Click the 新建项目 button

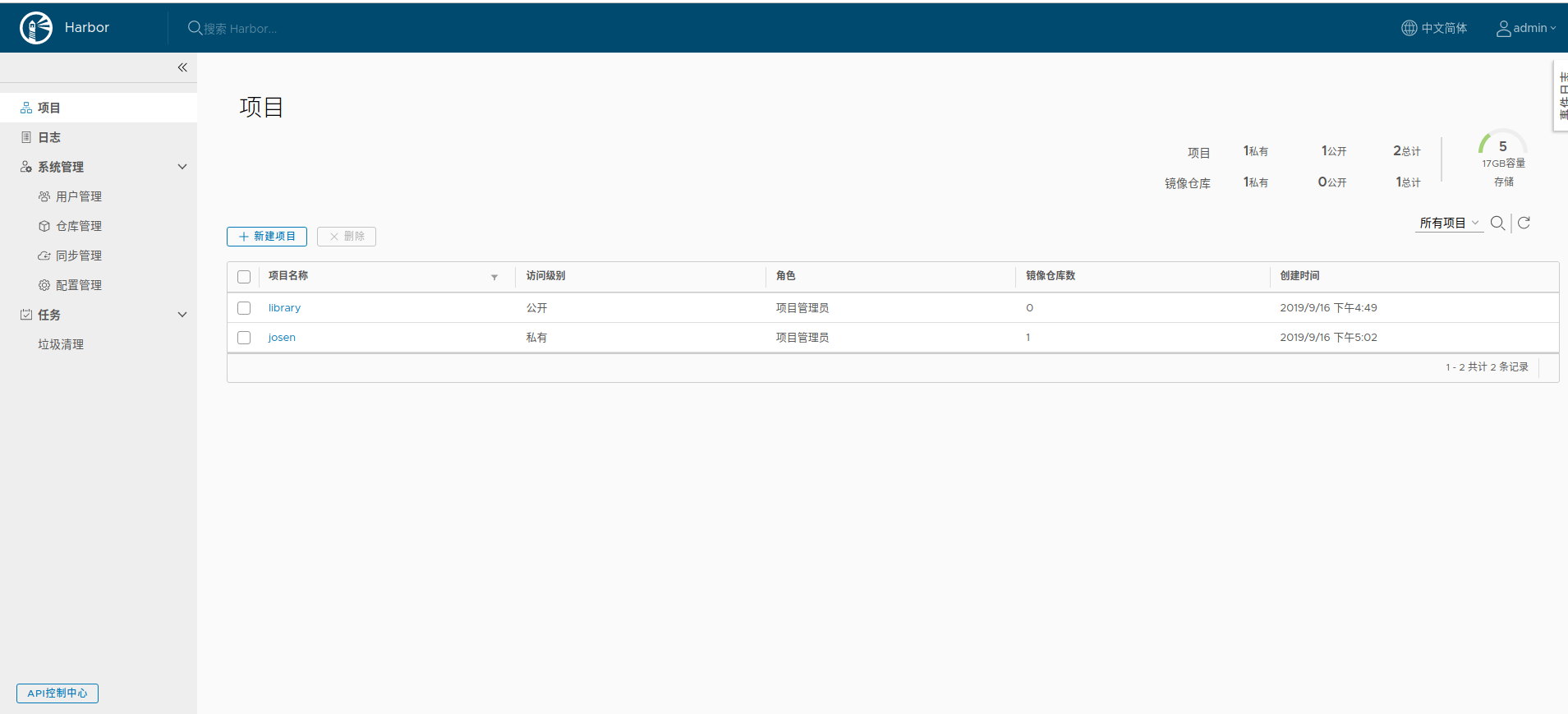pyautogui.click(x=267, y=237)
